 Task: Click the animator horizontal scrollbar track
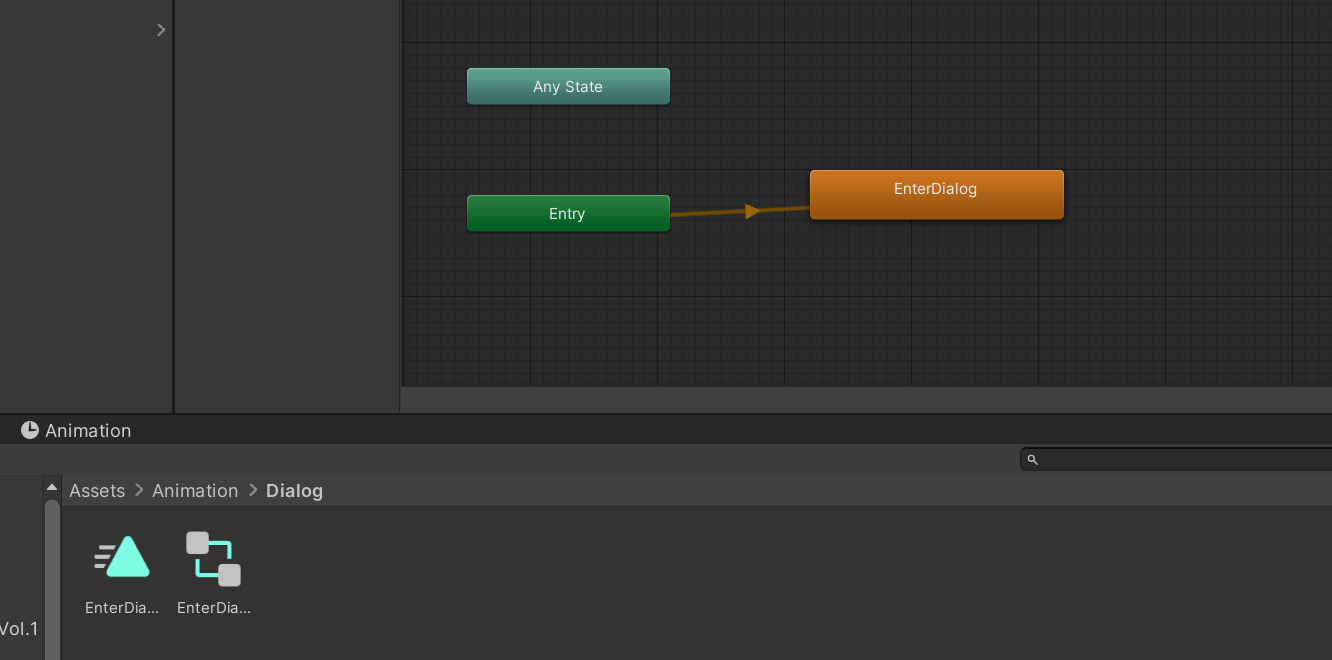[866, 401]
